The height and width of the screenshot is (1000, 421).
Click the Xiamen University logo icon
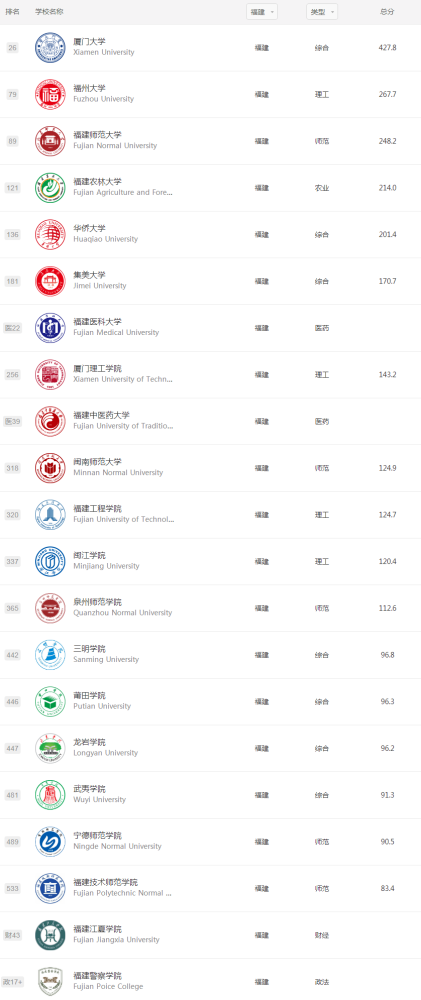[x=50, y=48]
